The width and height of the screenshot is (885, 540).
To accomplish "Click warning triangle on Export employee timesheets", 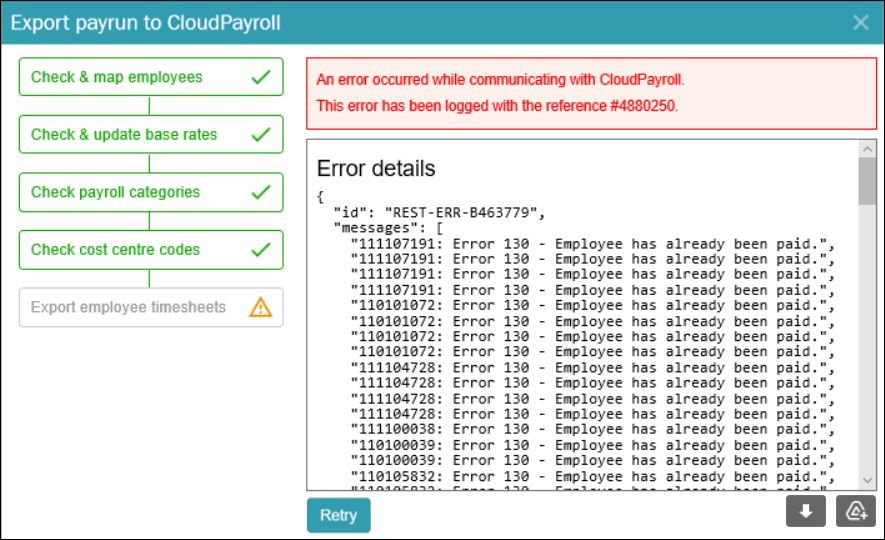I will (261, 308).
